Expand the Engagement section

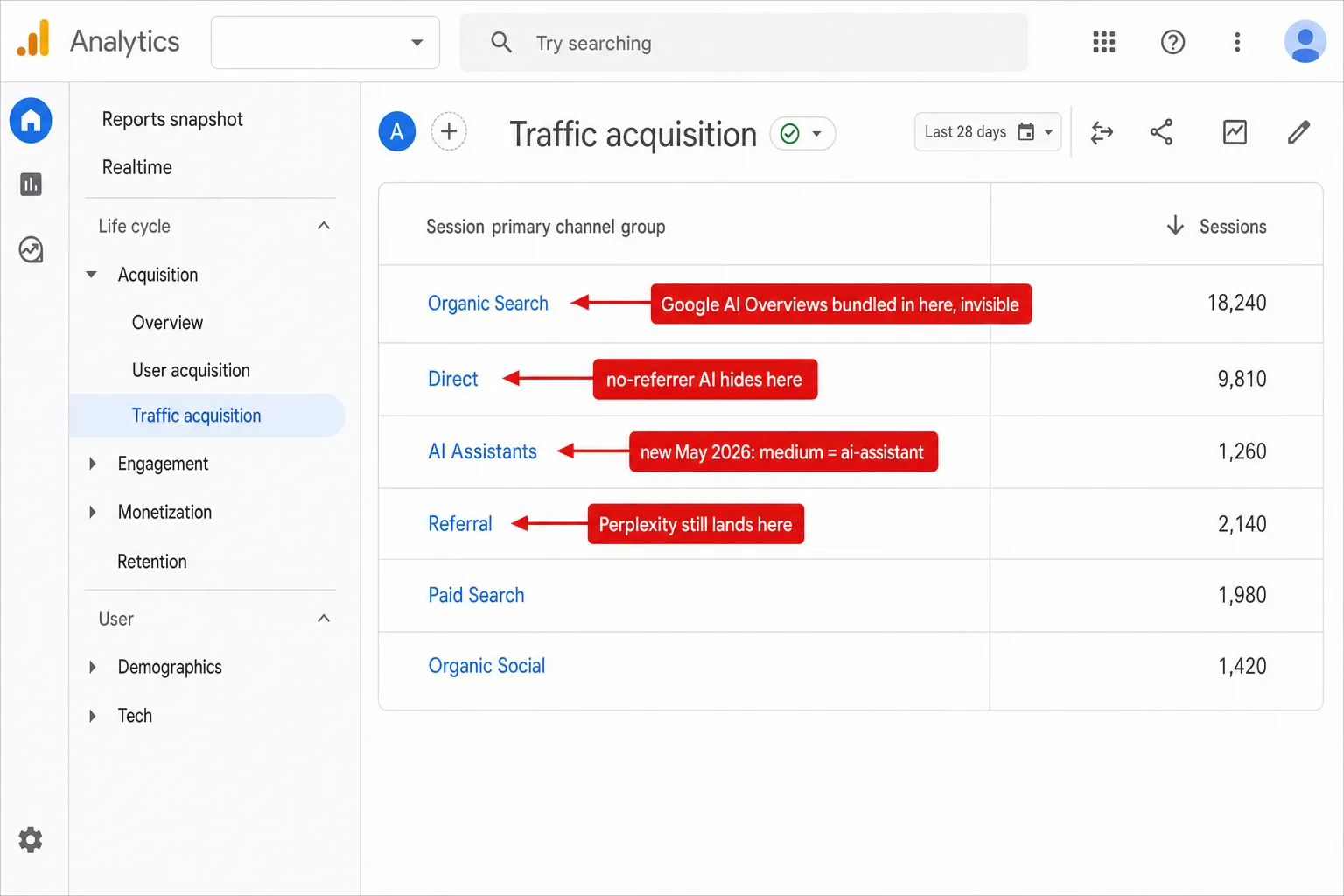pos(92,464)
